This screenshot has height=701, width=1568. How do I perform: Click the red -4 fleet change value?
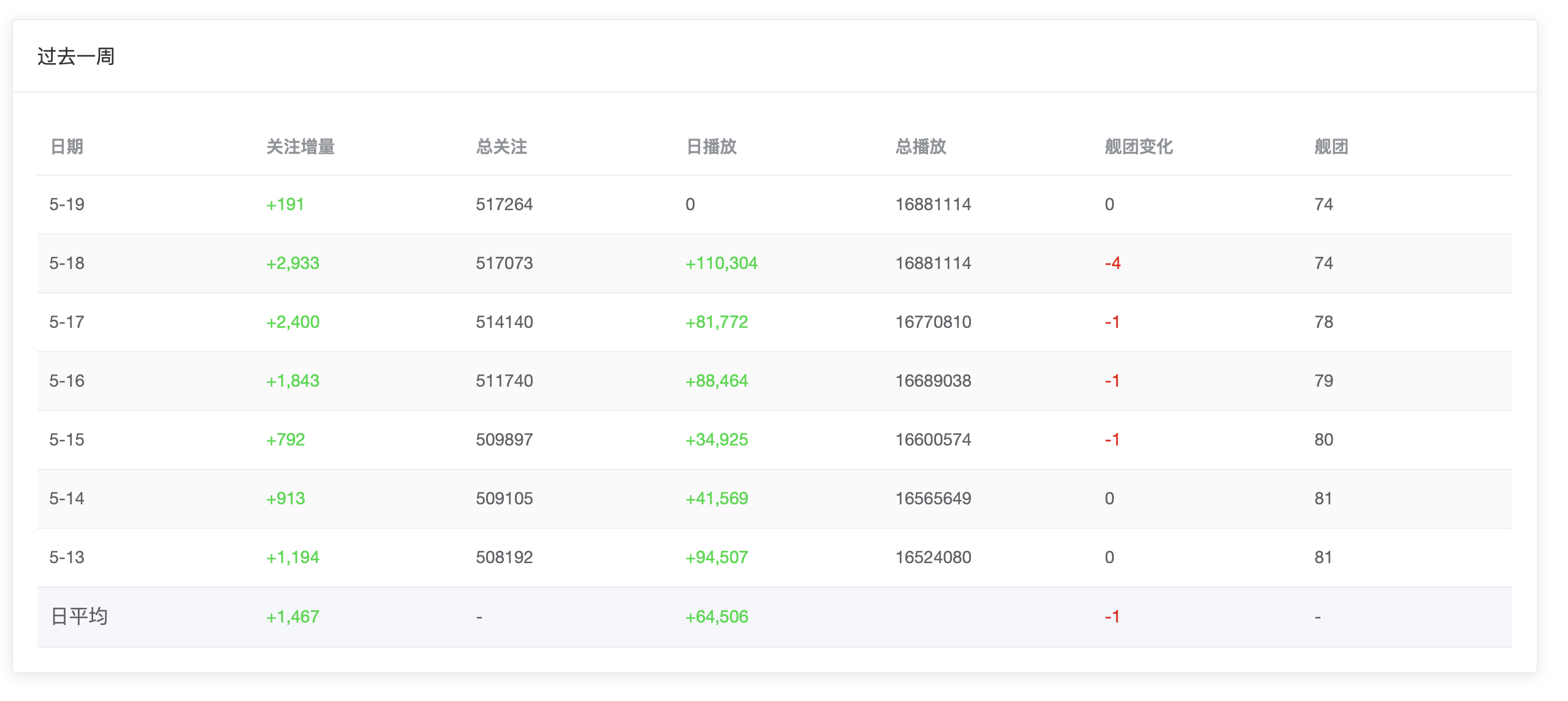click(1113, 263)
